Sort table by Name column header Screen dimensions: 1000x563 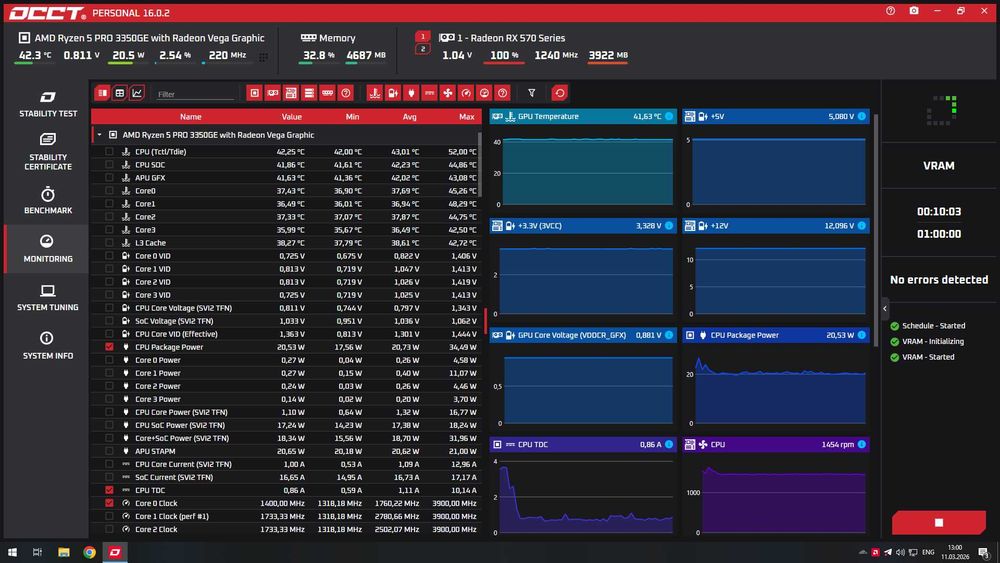(x=190, y=117)
